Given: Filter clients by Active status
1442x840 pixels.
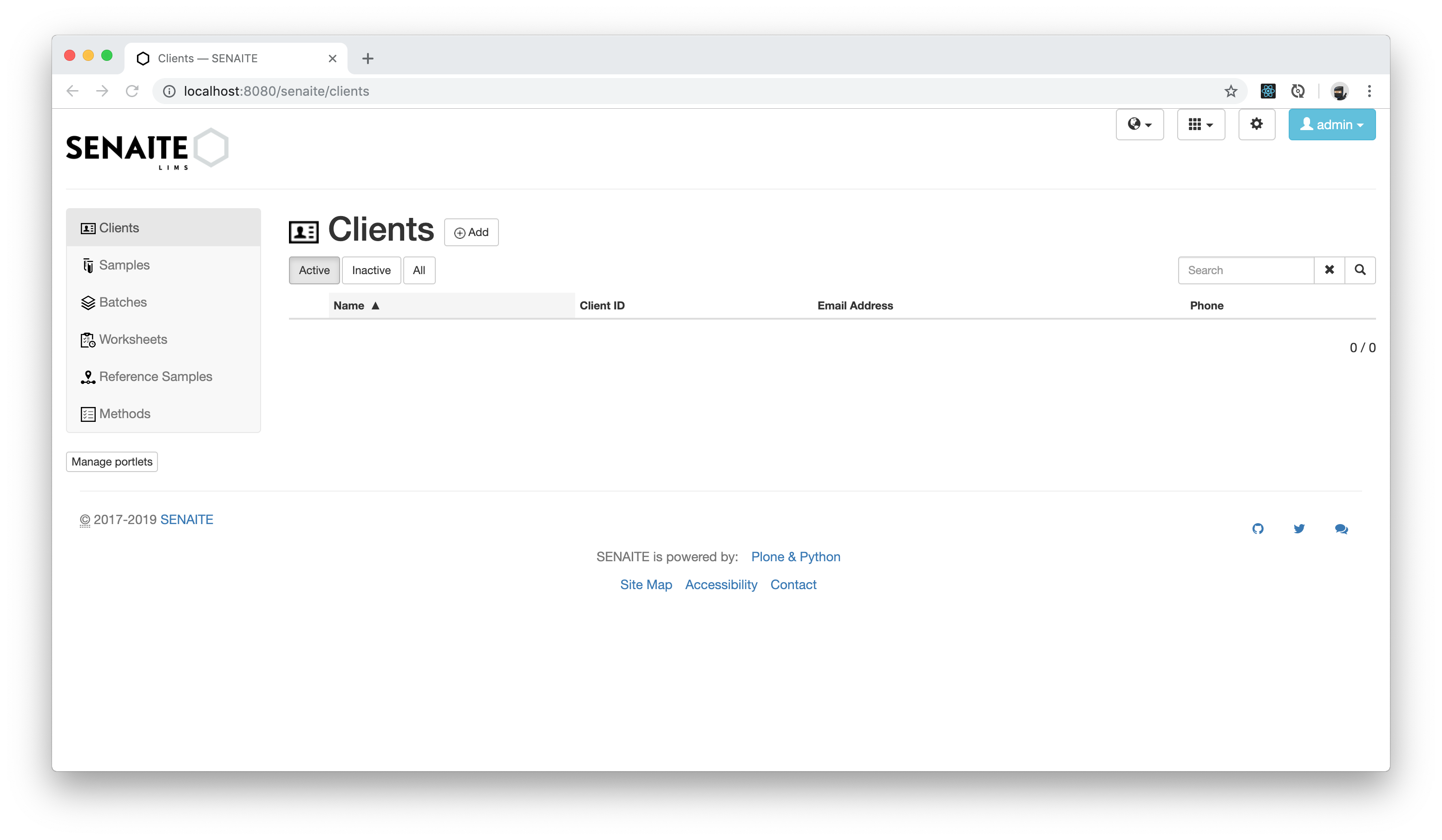Looking at the screenshot, I should [314, 270].
